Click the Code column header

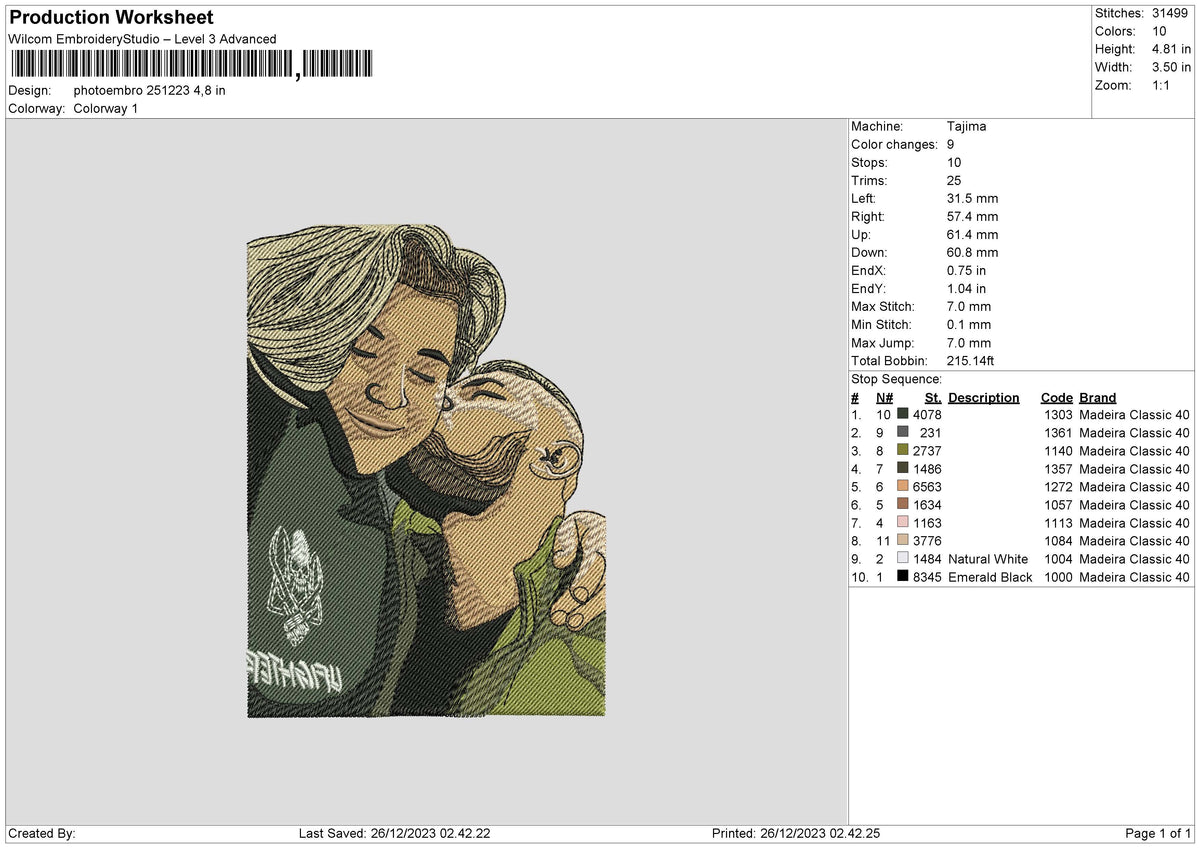tap(1056, 398)
